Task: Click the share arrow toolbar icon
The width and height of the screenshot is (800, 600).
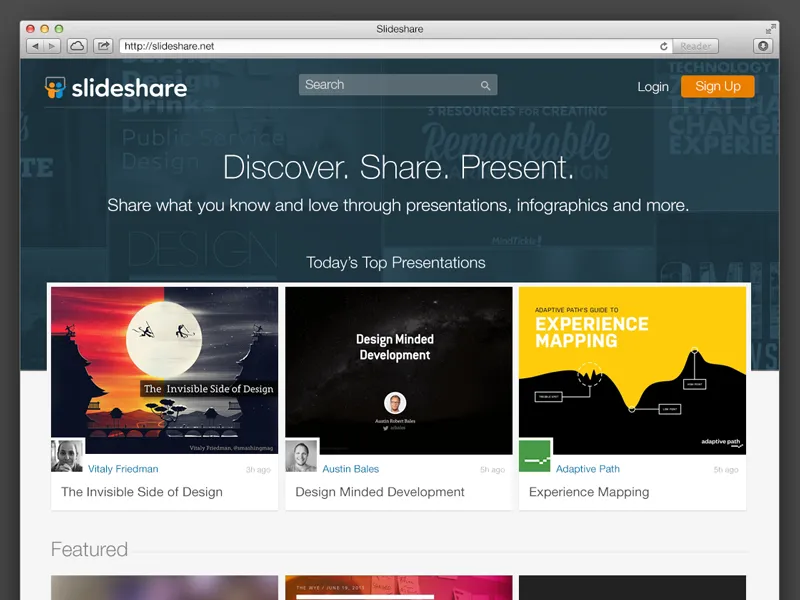Action: click(x=103, y=46)
